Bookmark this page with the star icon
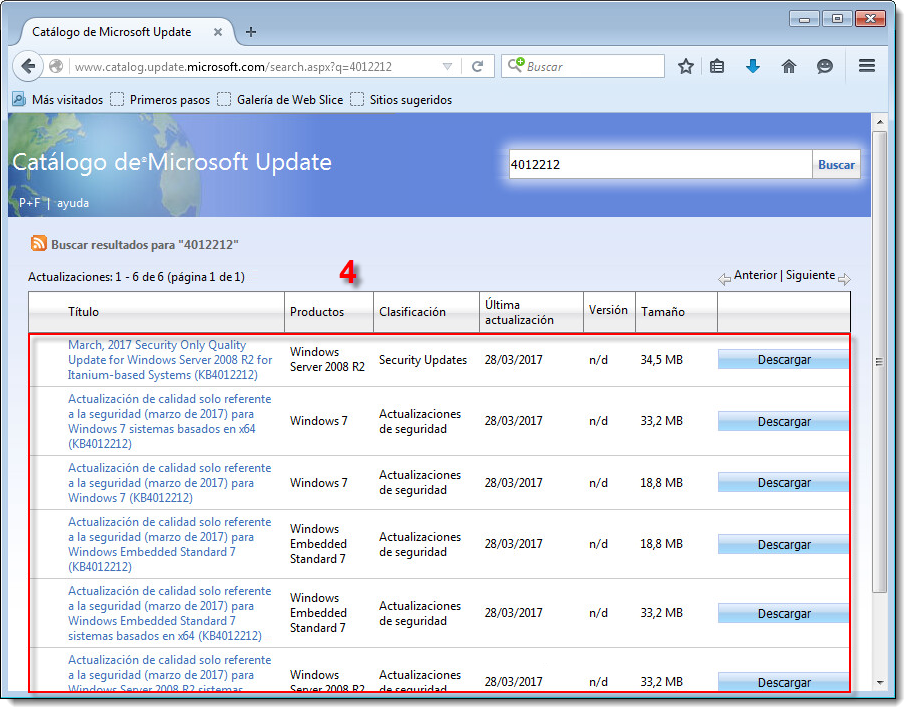The width and height of the screenshot is (911, 714). [686, 66]
